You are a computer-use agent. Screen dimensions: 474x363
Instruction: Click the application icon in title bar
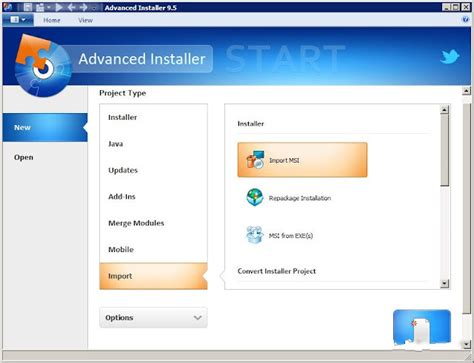tap(7, 7)
